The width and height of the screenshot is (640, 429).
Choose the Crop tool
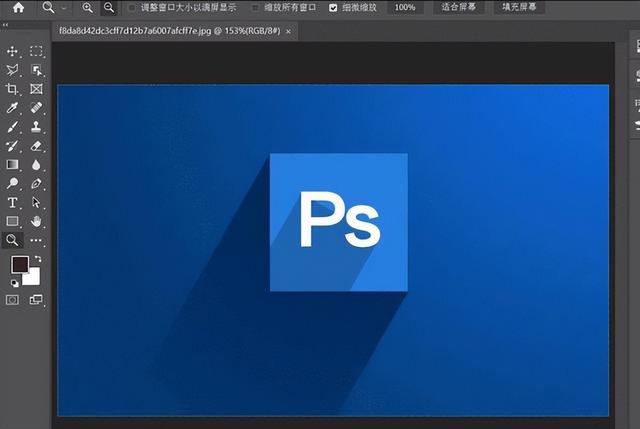[x=12, y=89]
